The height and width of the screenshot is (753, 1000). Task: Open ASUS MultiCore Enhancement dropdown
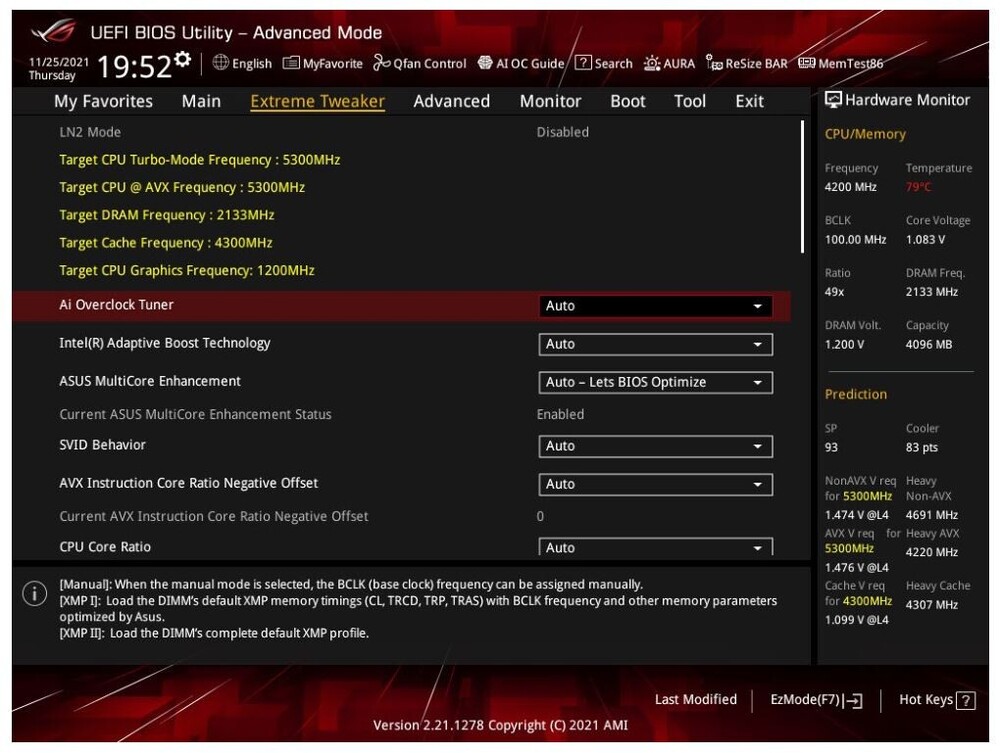pyautogui.click(x=656, y=383)
